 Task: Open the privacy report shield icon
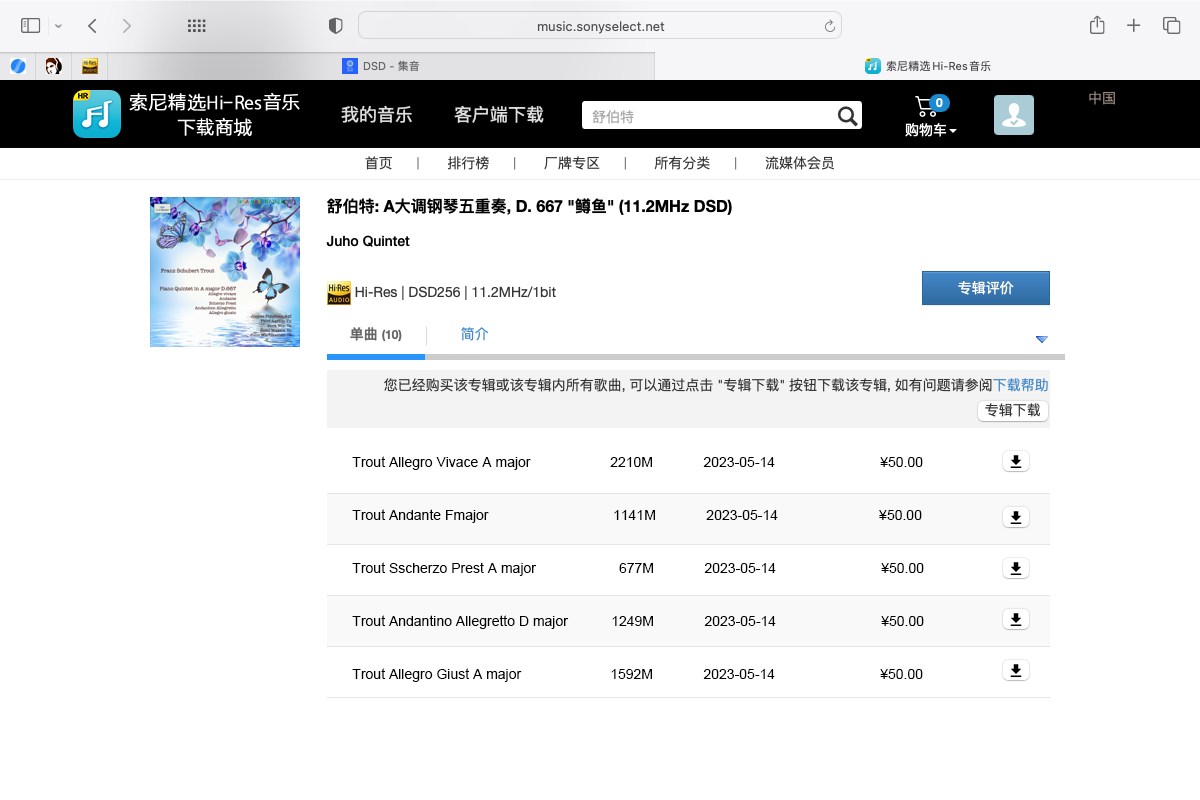pos(336,26)
